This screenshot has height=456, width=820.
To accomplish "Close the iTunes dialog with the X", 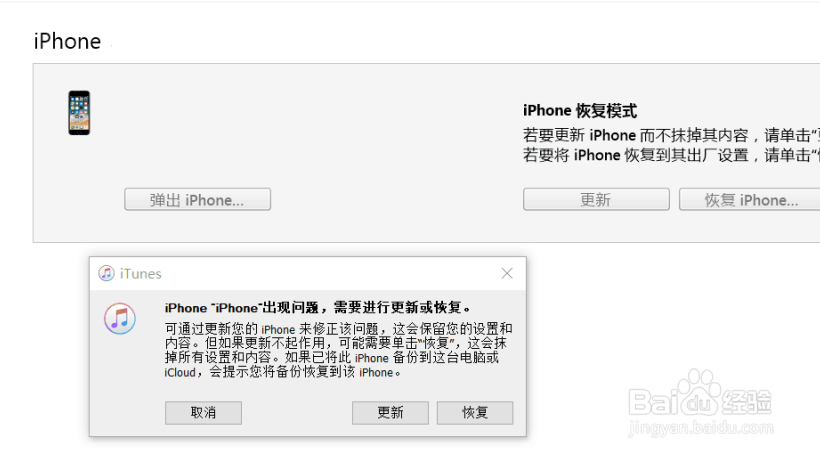I will point(507,273).
